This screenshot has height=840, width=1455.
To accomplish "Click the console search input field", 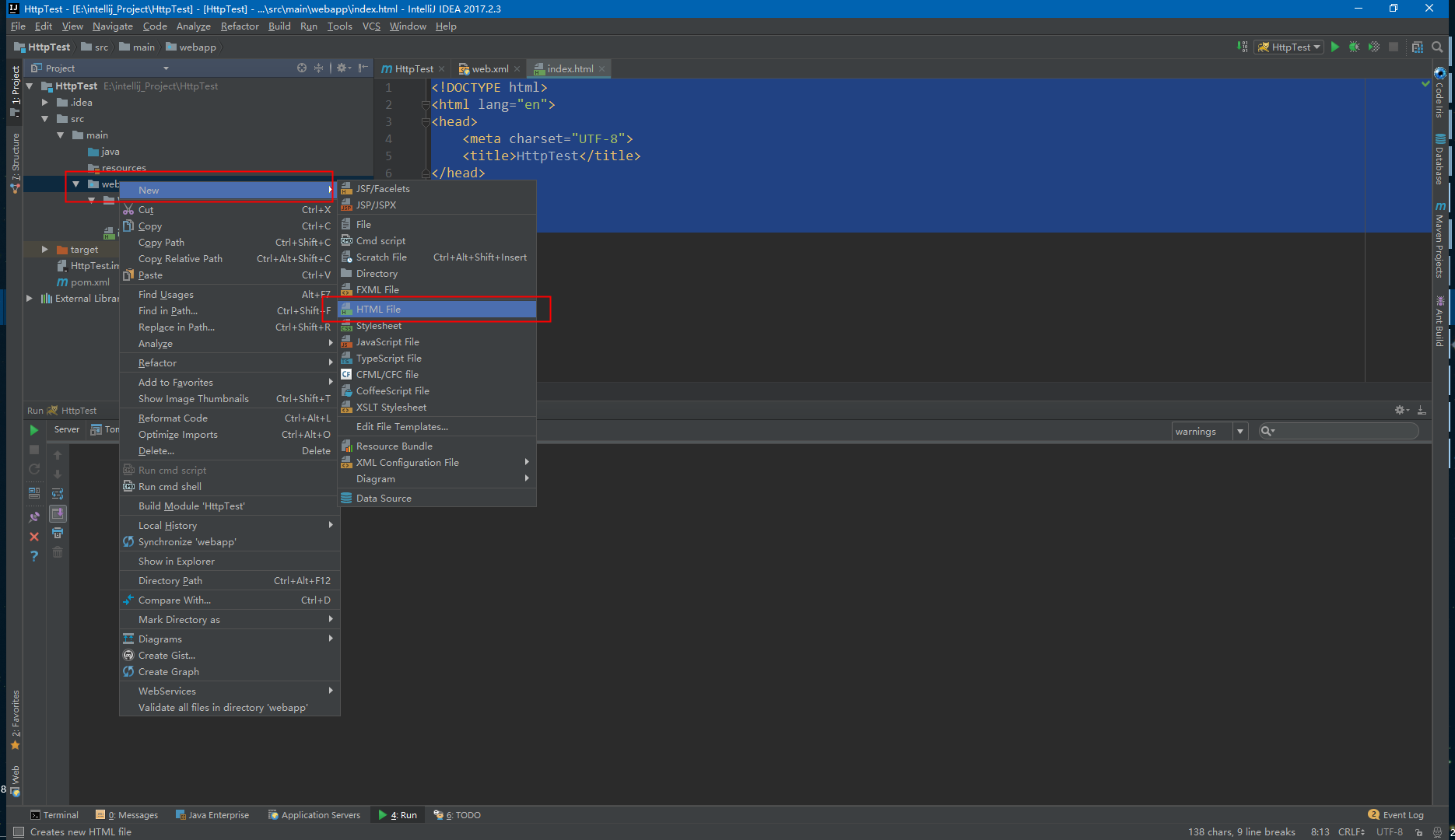I will (1338, 431).
